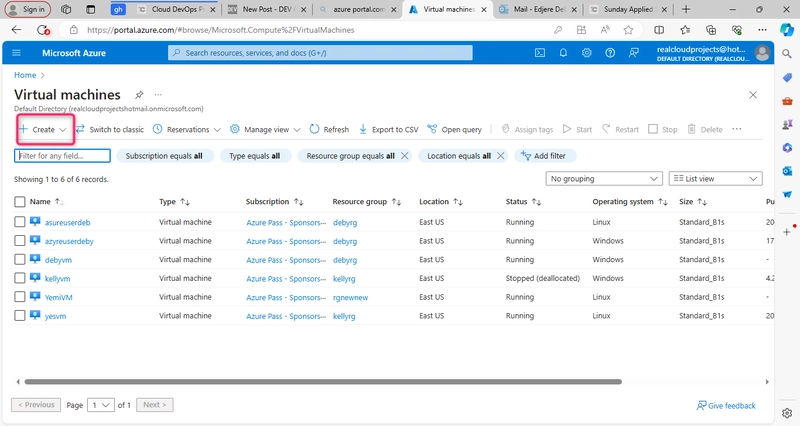Click Refresh in the command bar
800x426 pixels.
point(330,130)
